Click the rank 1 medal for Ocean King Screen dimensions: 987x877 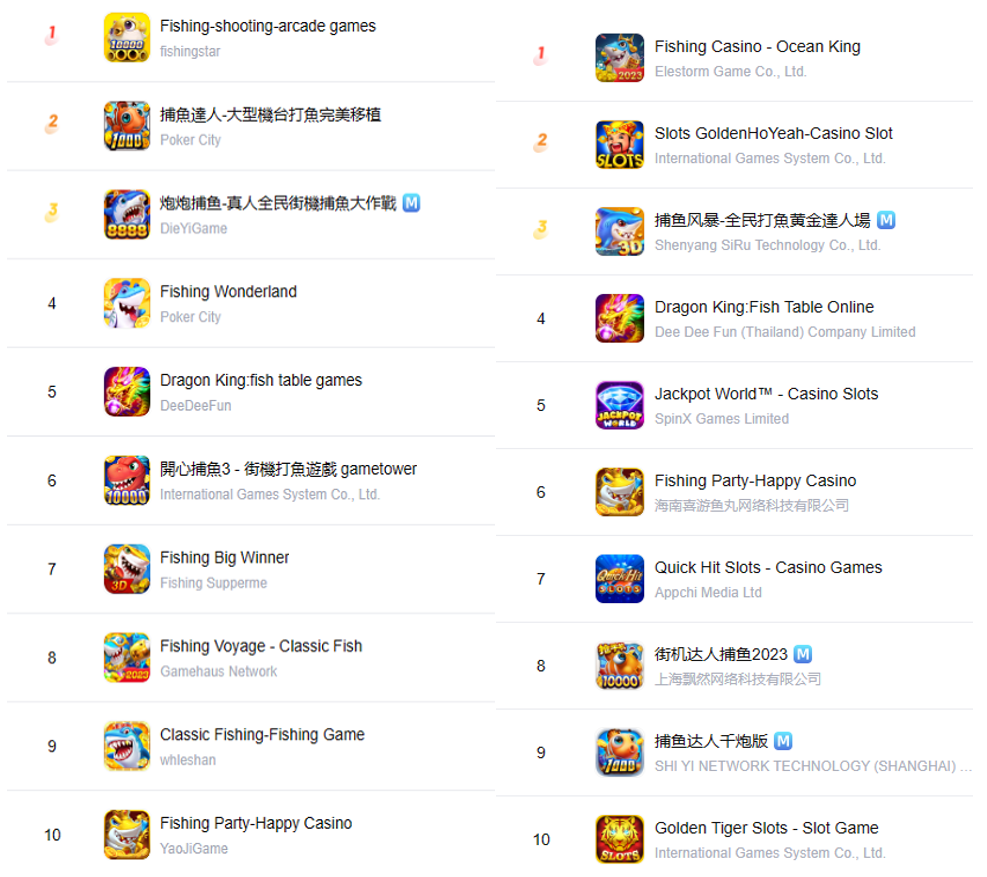click(x=541, y=55)
